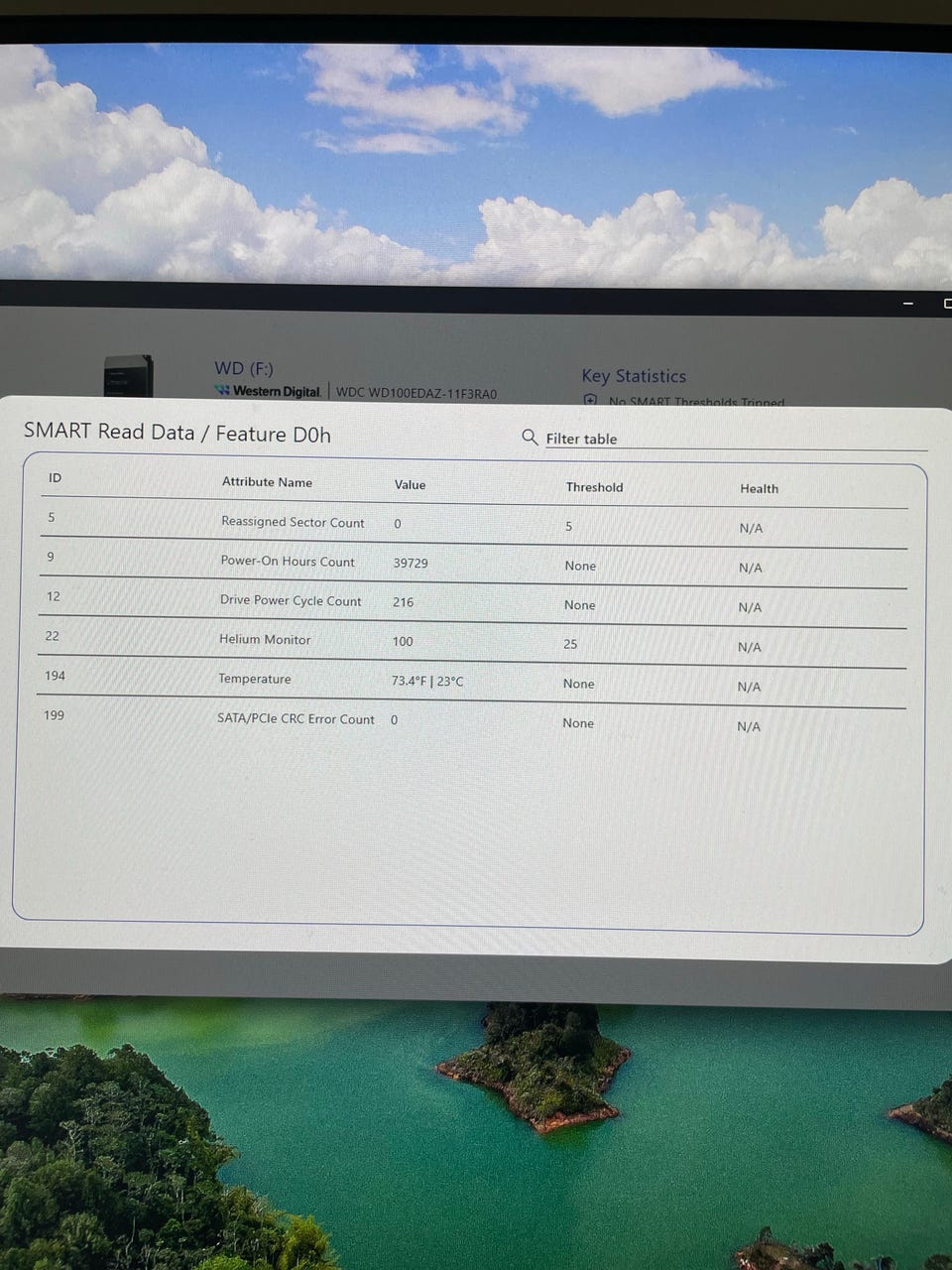Click the None threshold for Power-On Hours
Screen dimensions: 952x1270
[580, 566]
